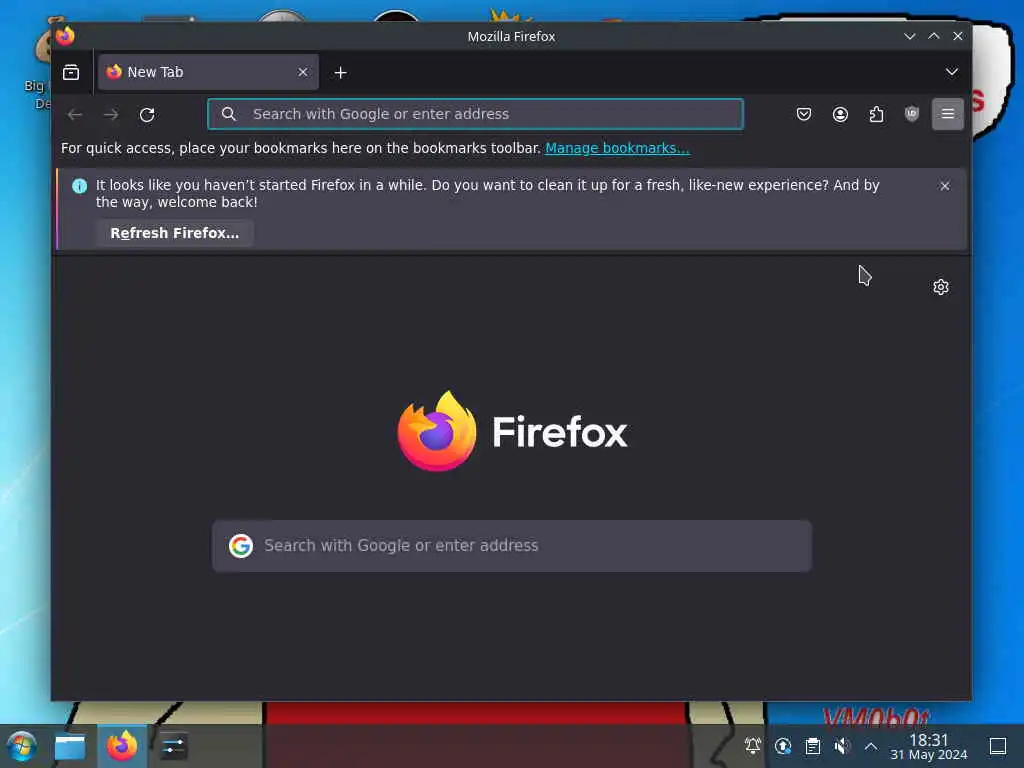The width and height of the screenshot is (1024, 768).
Task: Personalize new tab via gear icon
Action: coord(940,287)
